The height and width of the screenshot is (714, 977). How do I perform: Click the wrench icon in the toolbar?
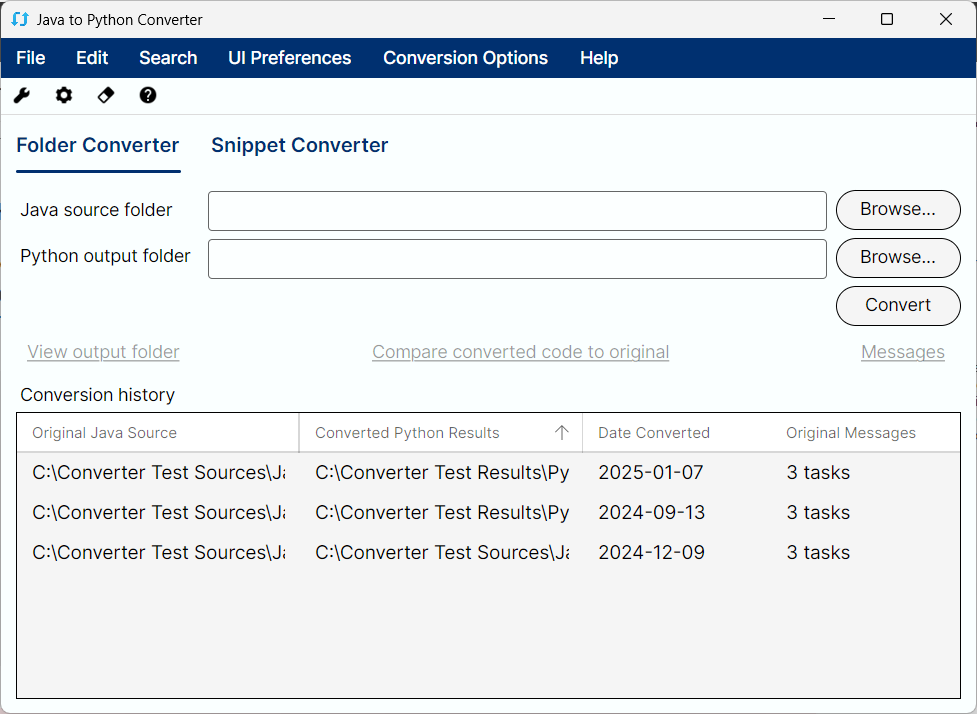[22, 95]
